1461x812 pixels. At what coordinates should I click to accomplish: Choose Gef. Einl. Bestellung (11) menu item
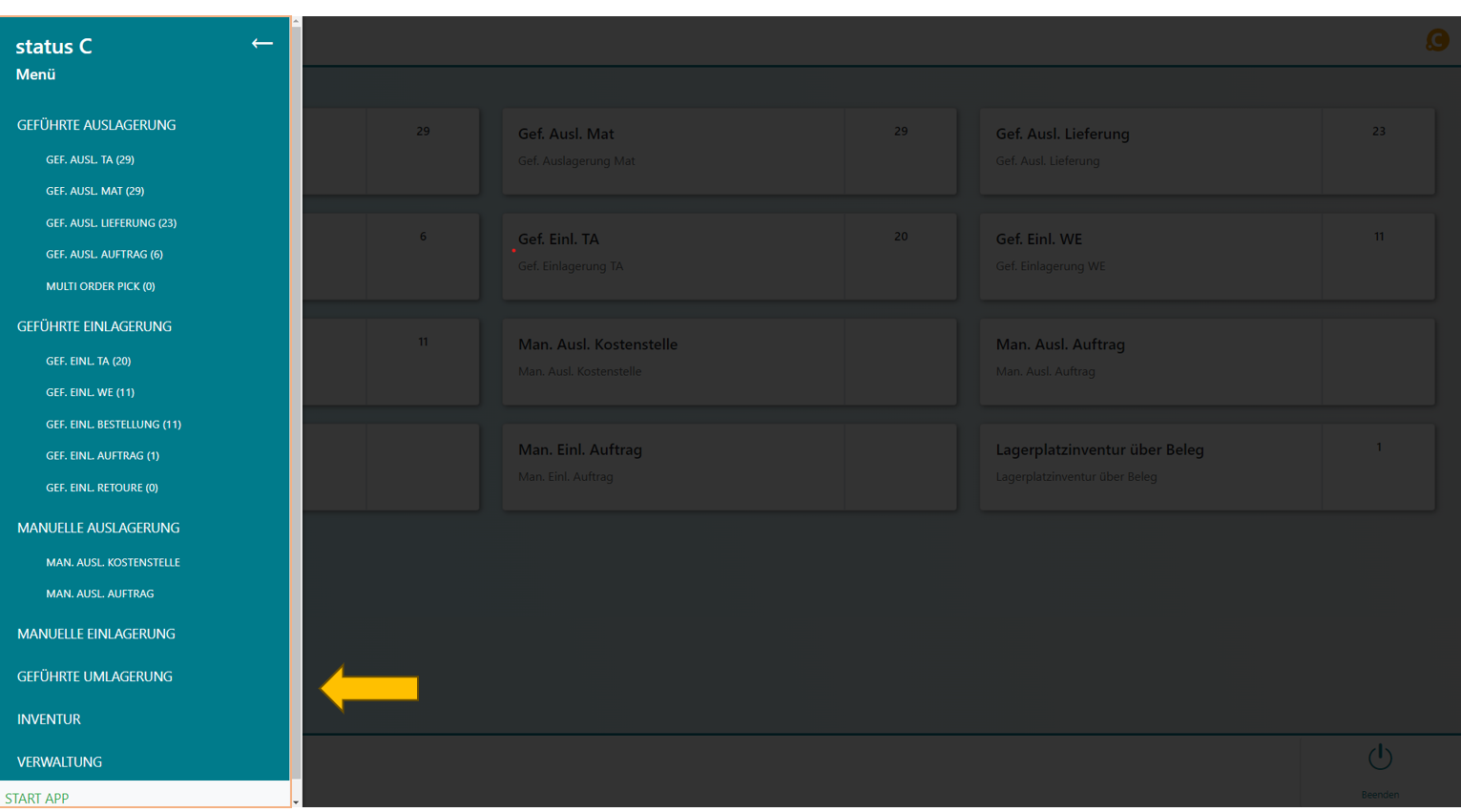click(x=113, y=425)
